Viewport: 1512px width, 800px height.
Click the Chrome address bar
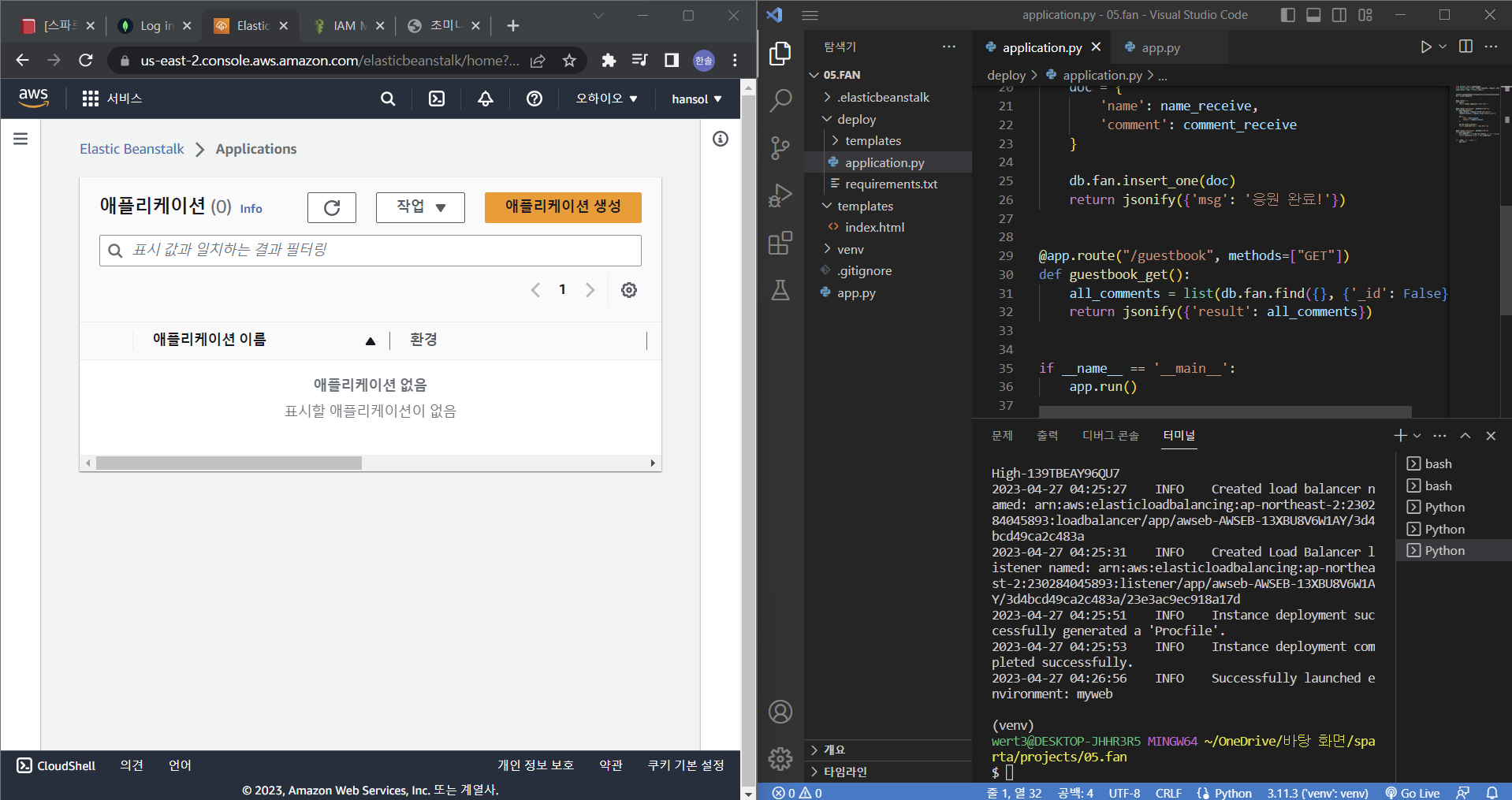coord(330,61)
